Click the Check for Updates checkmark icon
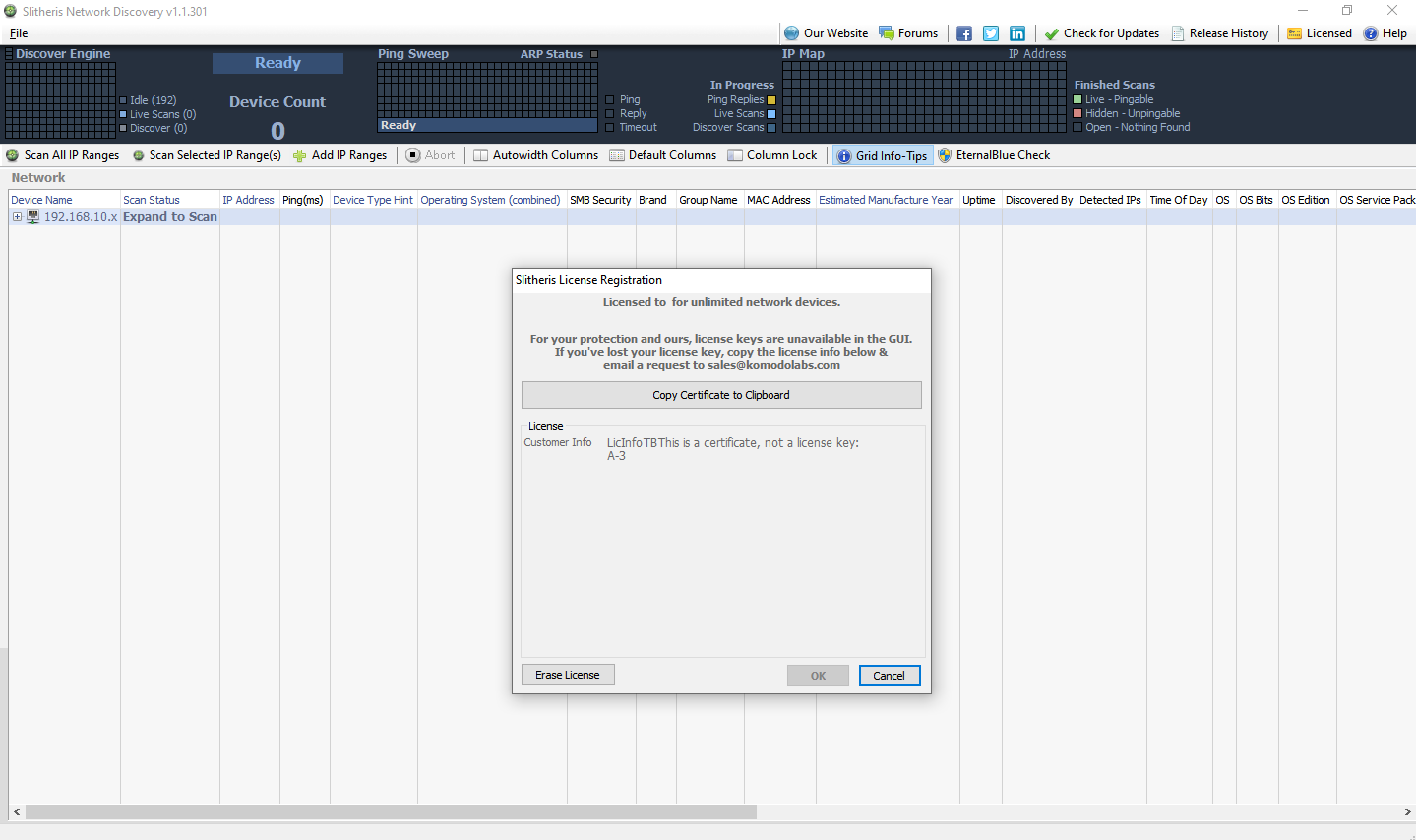1416x840 pixels. point(1052,33)
